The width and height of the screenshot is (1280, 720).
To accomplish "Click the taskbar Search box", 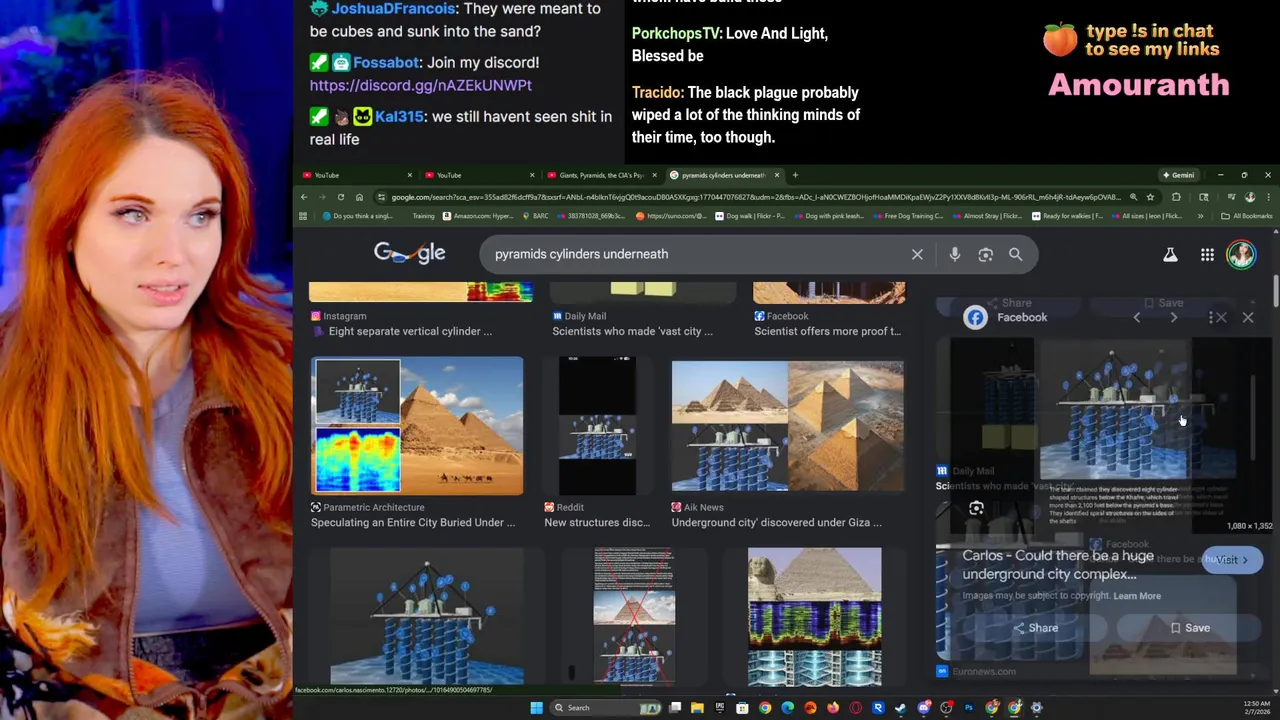I will 604,708.
